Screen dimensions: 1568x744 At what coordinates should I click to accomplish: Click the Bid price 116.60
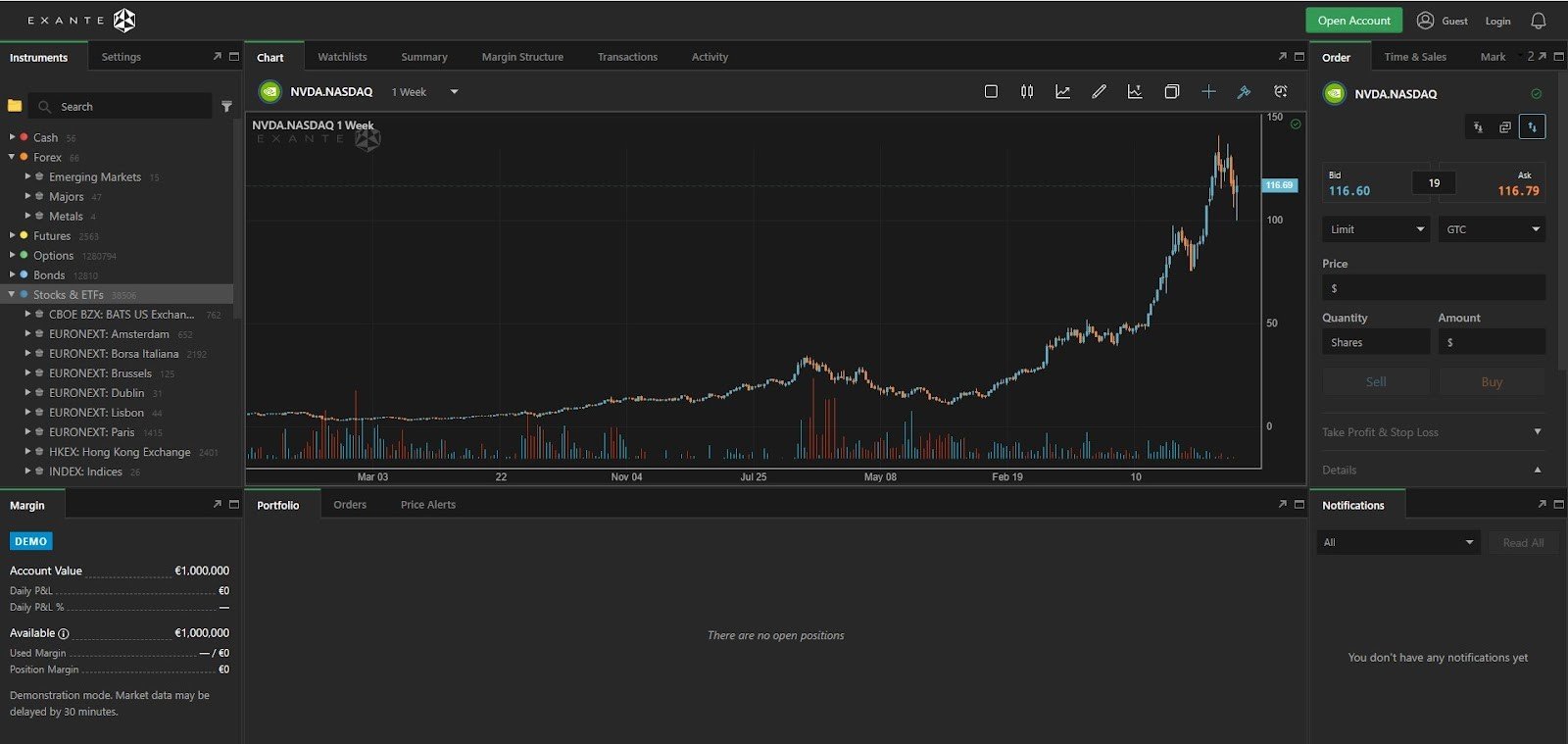tap(1349, 191)
